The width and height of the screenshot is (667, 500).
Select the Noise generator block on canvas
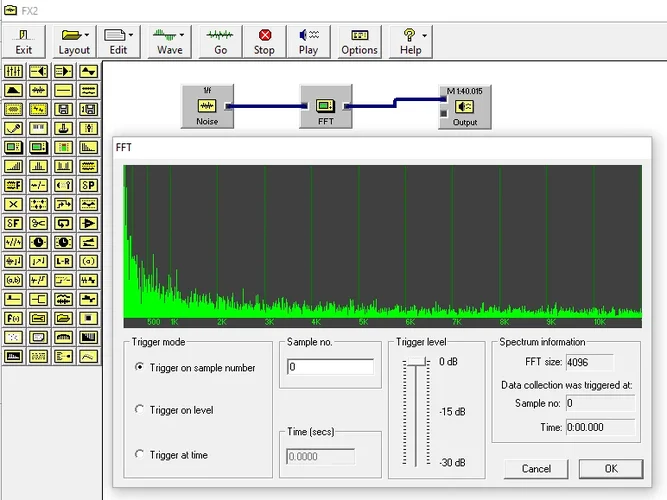tap(205, 106)
